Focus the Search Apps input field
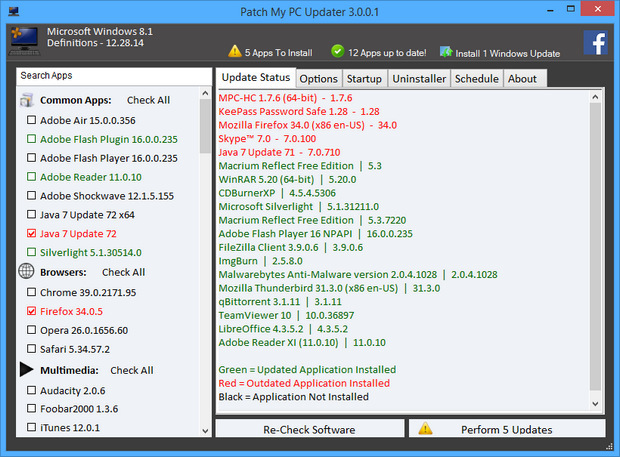The width and height of the screenshot is (620, 457). point(114,76)
